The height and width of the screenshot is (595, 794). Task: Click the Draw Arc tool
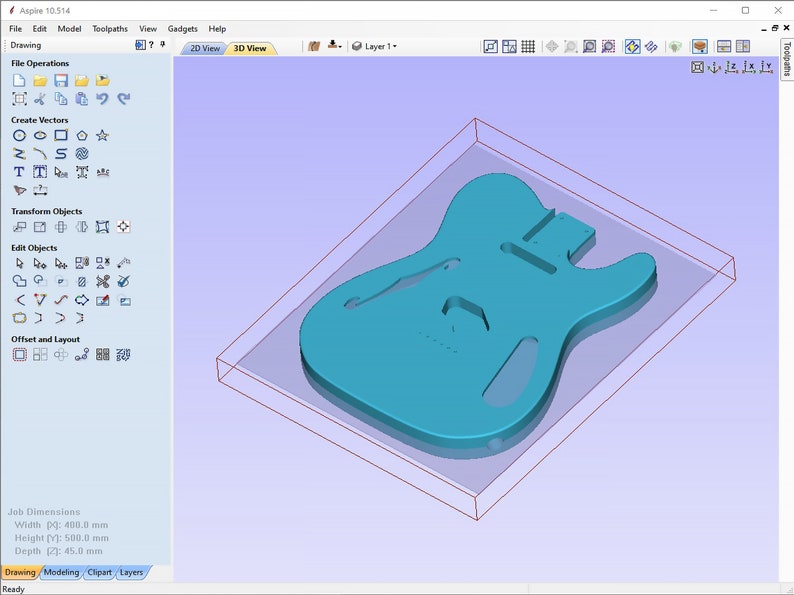point(40,153)
